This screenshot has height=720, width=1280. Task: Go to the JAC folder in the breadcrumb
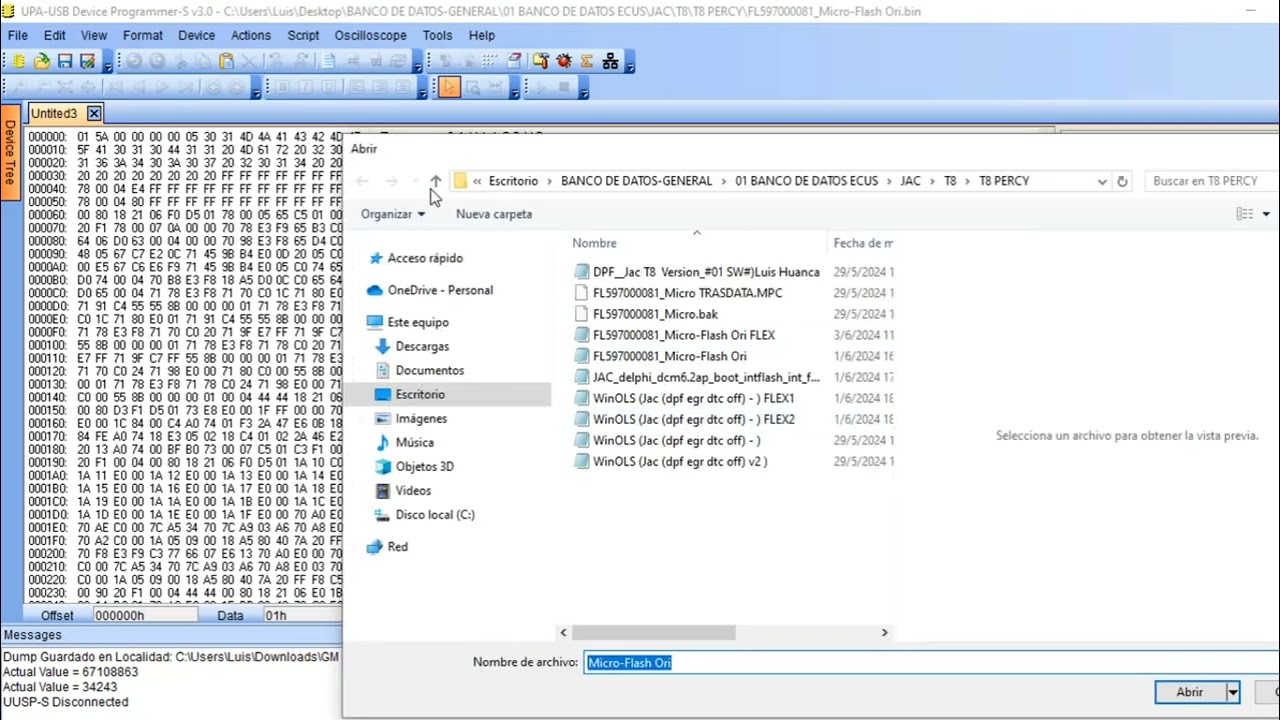910,181
